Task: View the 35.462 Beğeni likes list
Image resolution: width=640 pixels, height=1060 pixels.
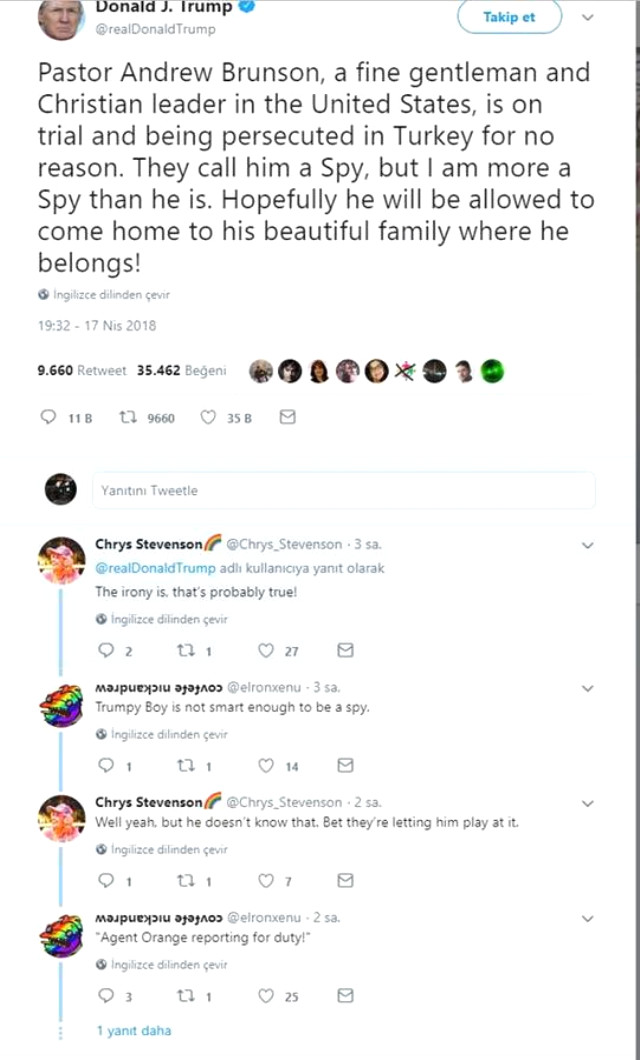Action: point(181,370)
